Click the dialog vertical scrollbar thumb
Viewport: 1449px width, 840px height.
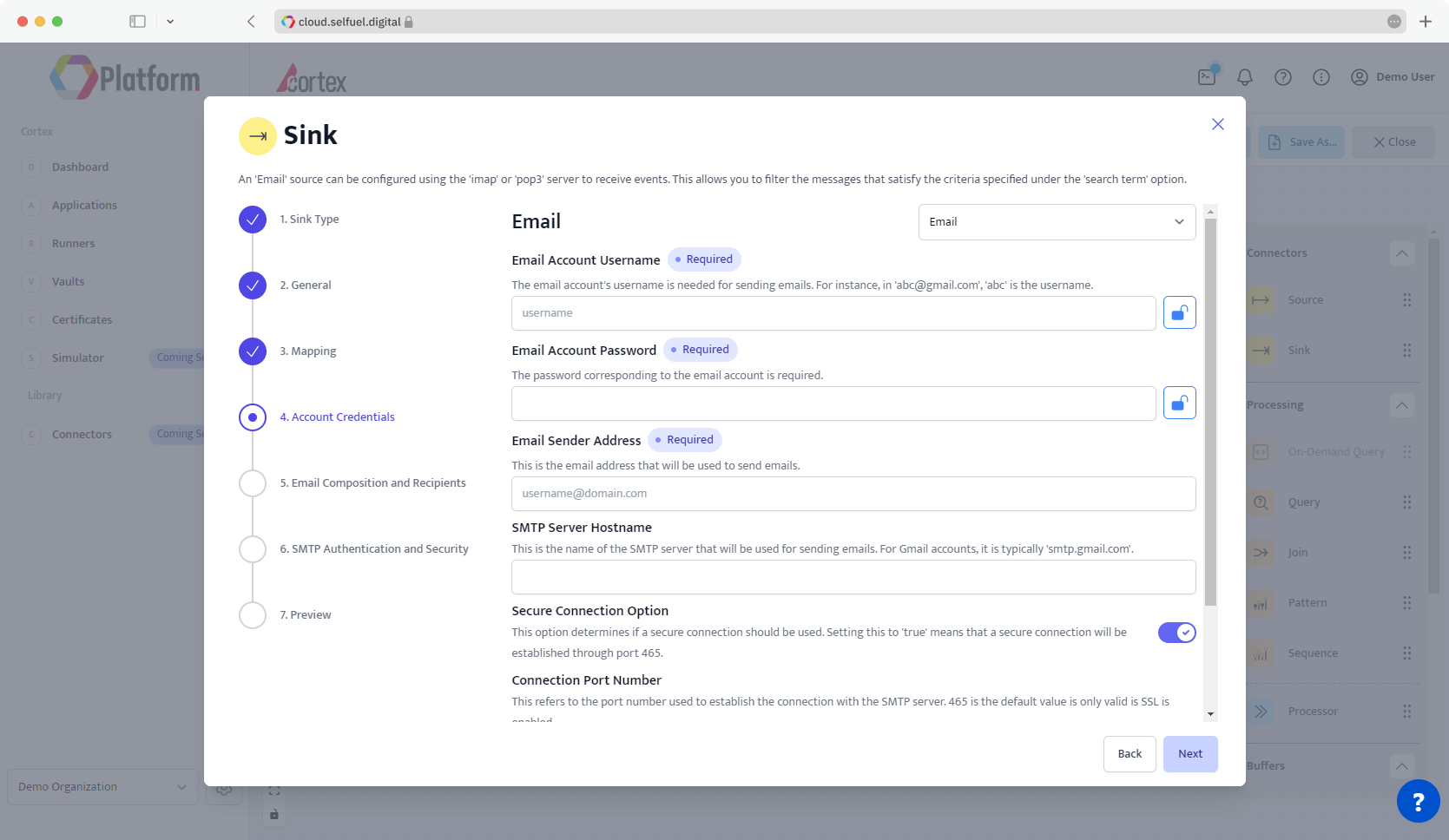1210,412
